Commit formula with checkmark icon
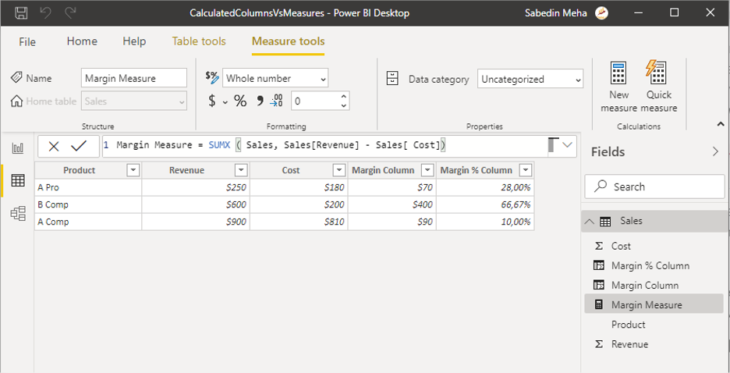The image size is (730, 373). point(79,146)
